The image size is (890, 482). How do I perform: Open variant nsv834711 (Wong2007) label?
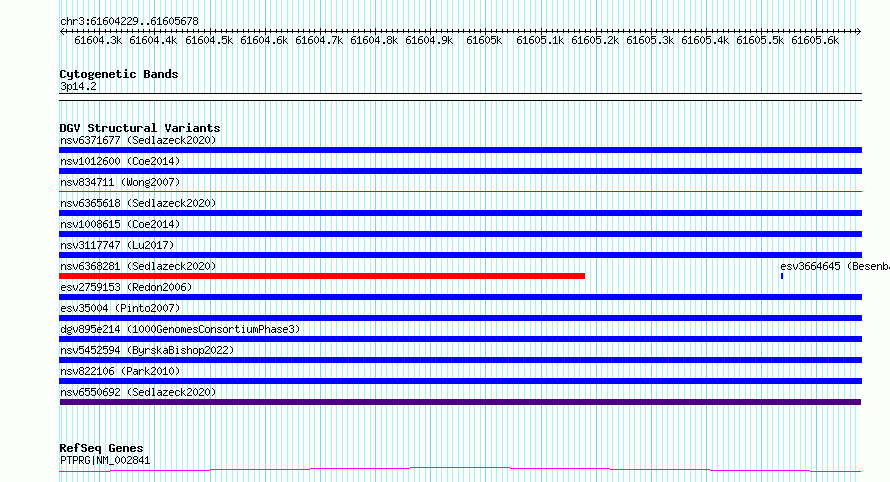(x=120, y=182)
